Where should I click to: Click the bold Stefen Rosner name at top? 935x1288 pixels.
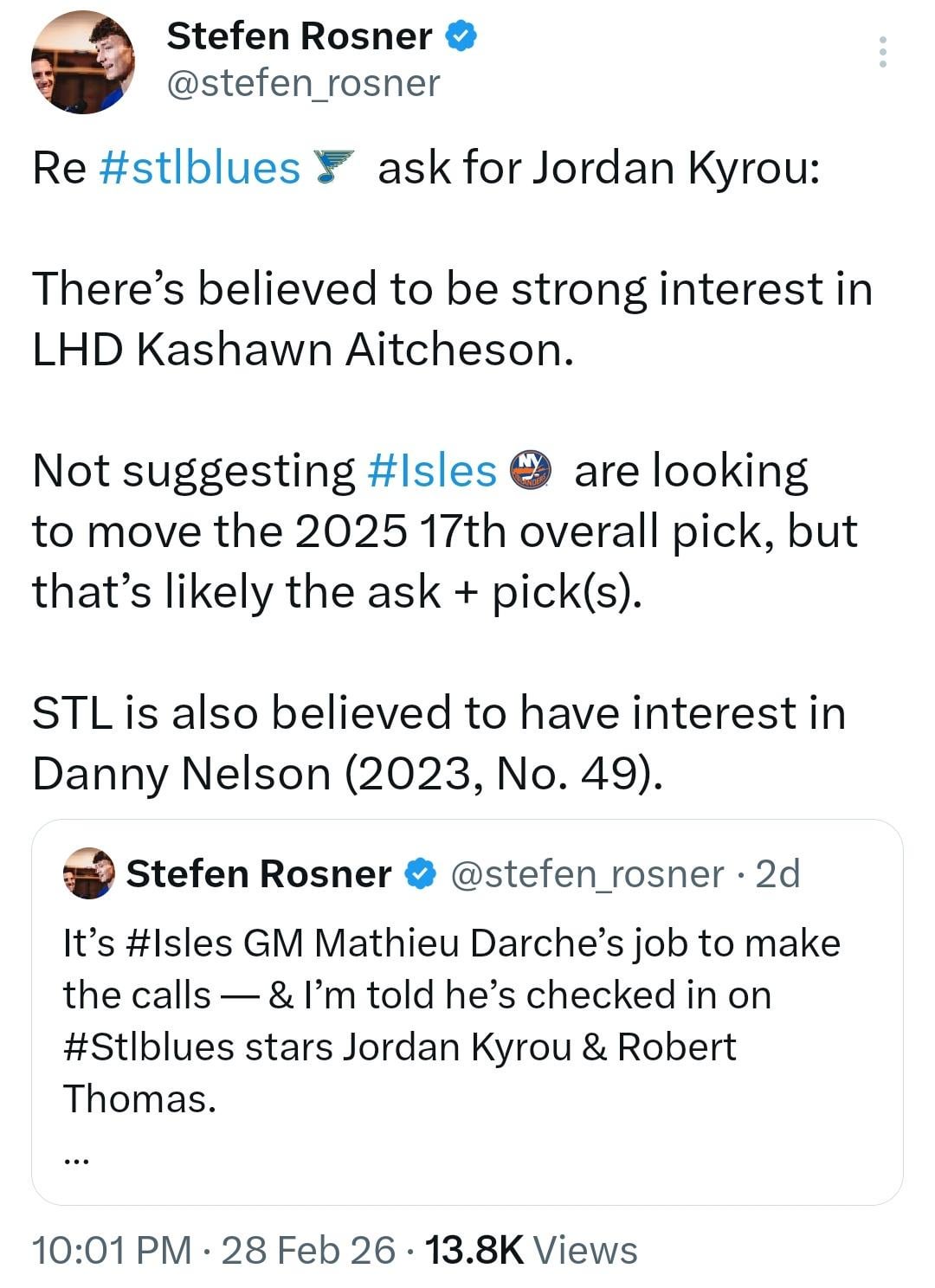pyautogui.click(x=299, y=36)
